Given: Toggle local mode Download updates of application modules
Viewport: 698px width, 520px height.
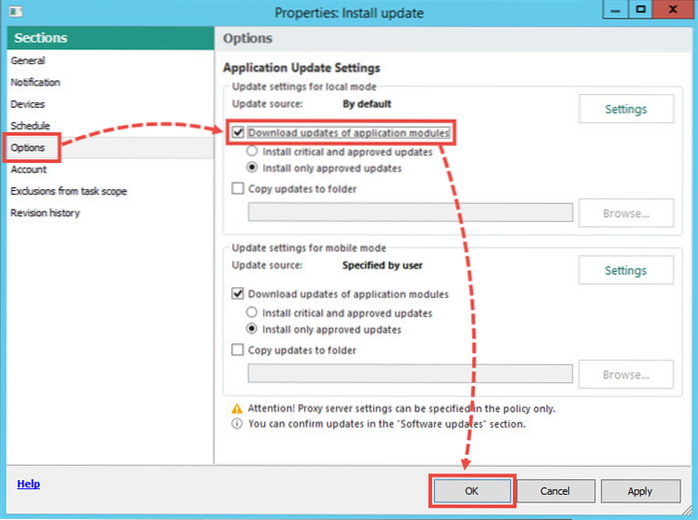Looking at the screenshot, I should [238, 132].
